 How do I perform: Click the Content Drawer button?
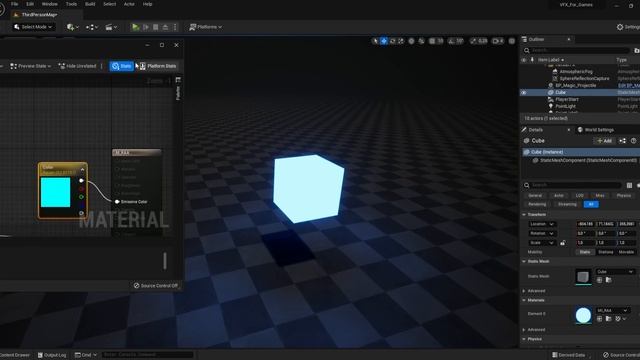coord(15,355)
